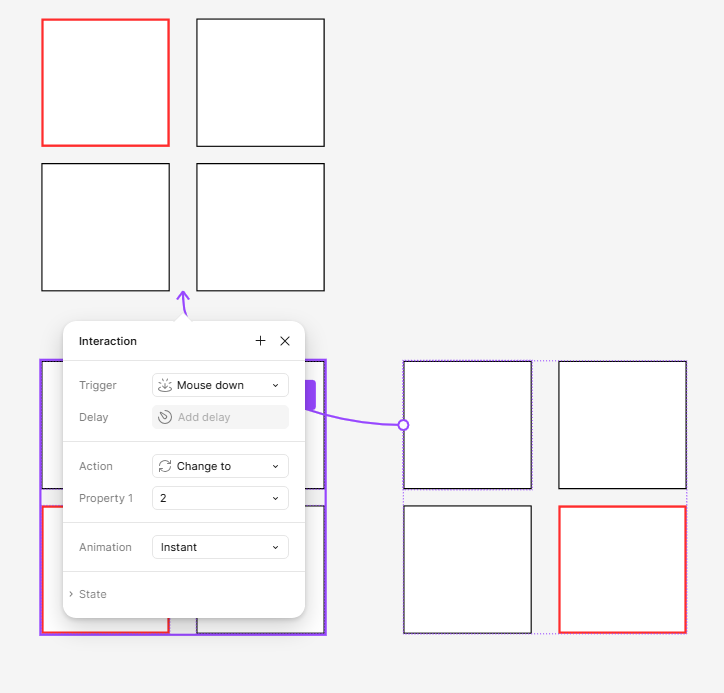Click the Property 1 label
This screenshot has width=724, height=693.
(106, 498)
